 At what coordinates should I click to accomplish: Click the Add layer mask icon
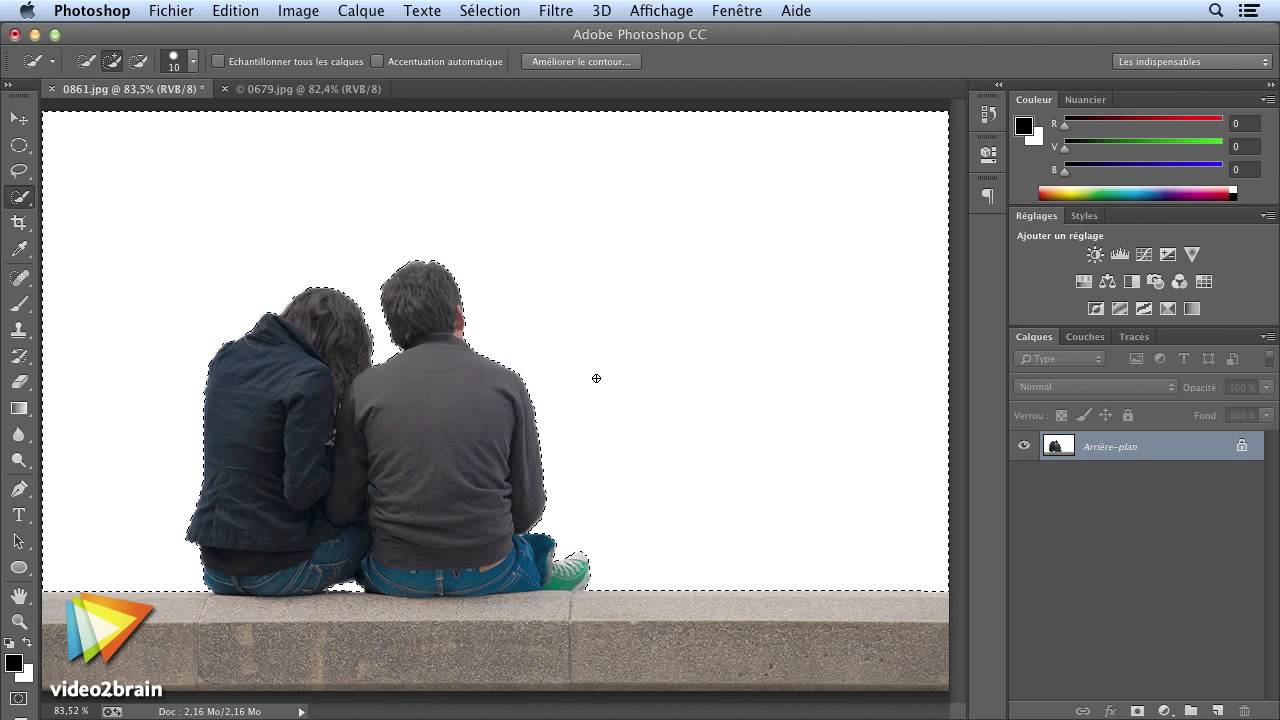[1137, 711]
